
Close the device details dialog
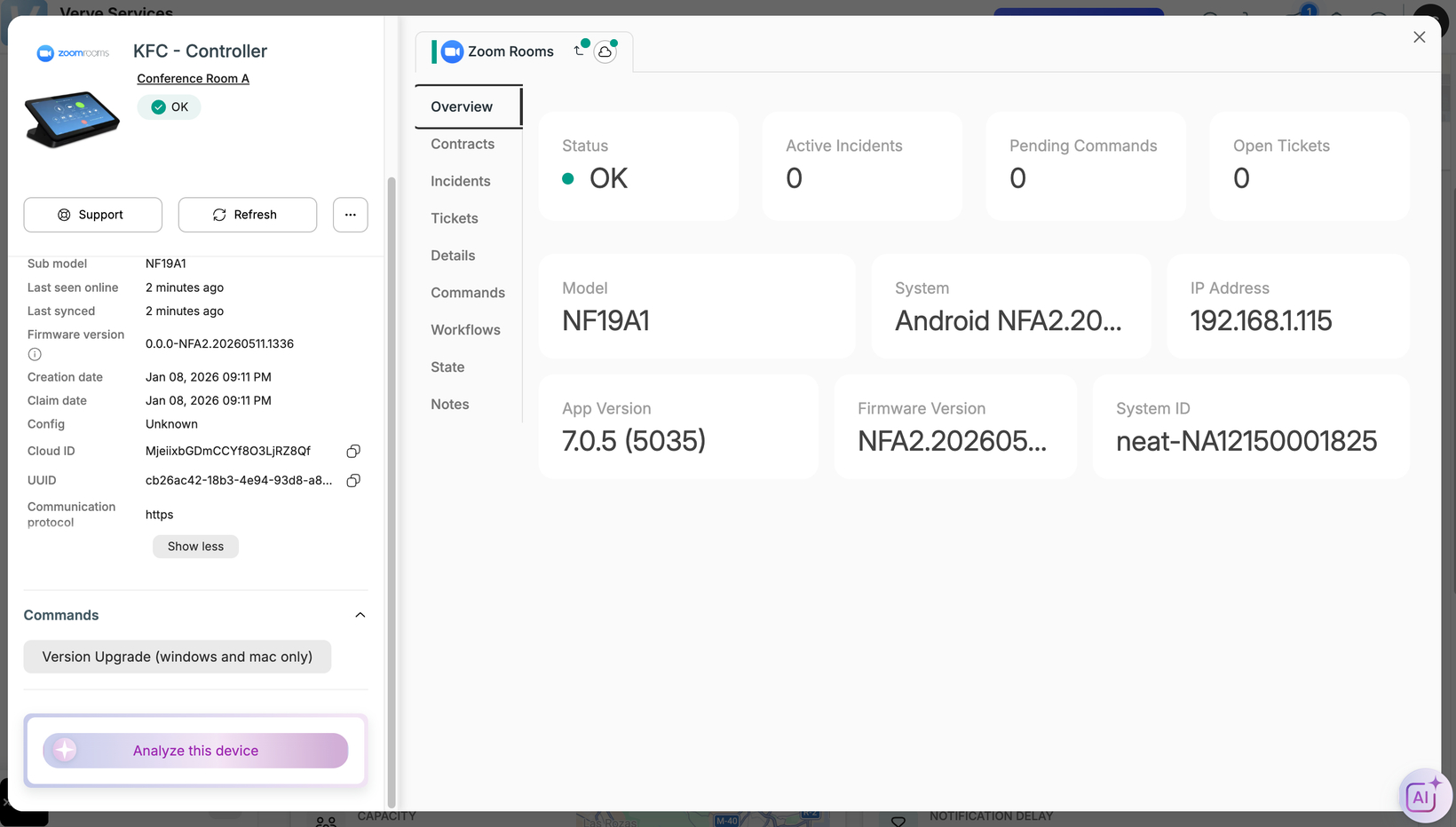(1420, 37)
